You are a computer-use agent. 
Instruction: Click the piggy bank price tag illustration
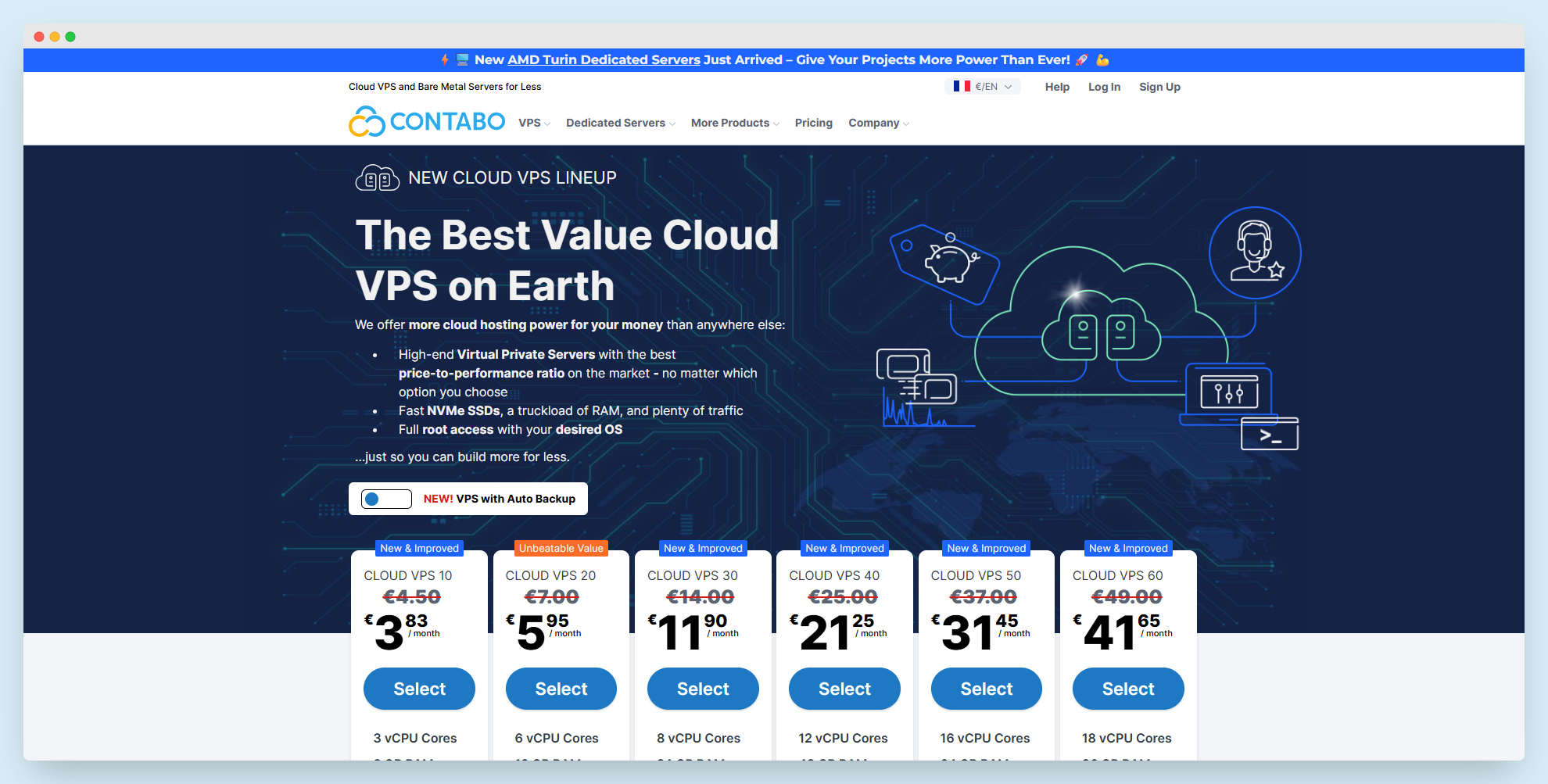pyautogui.click(x=944, y=264)
